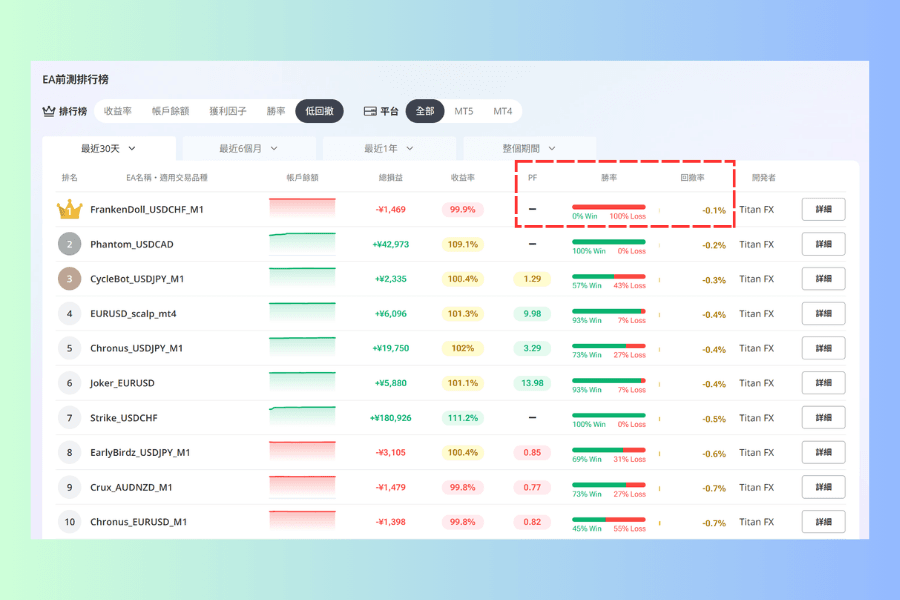Click the 13.98 profit factor value
The width and height of the screenshot is (900, 600).
click(x=532, y=383)
